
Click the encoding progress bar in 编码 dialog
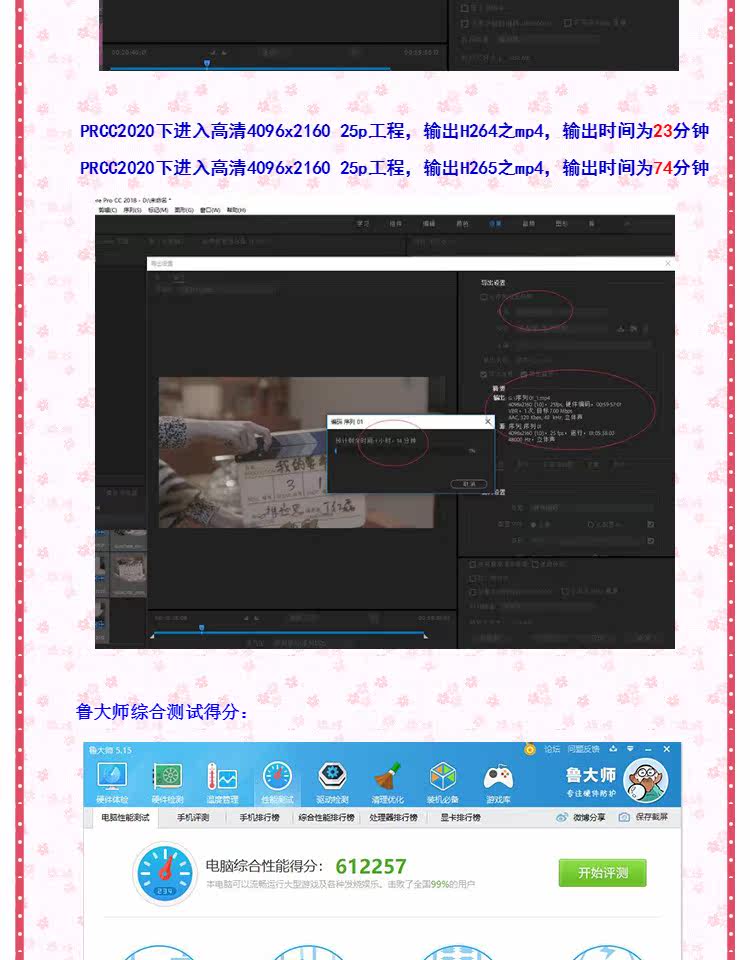coord(402,451)
